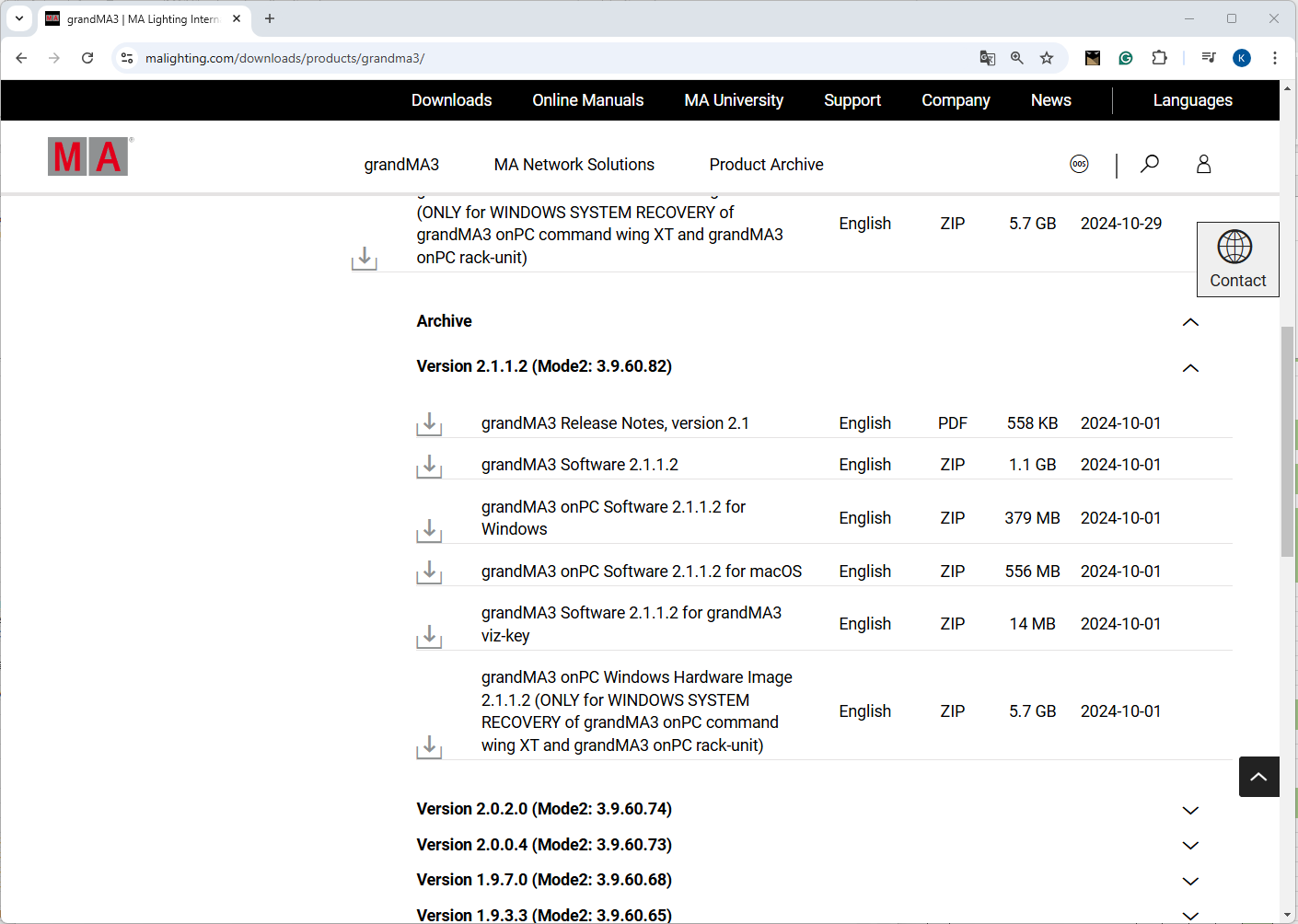The image size is (1298, 924).
Task: Expand Version 1.9.7.0 section
Action: 1189,881
